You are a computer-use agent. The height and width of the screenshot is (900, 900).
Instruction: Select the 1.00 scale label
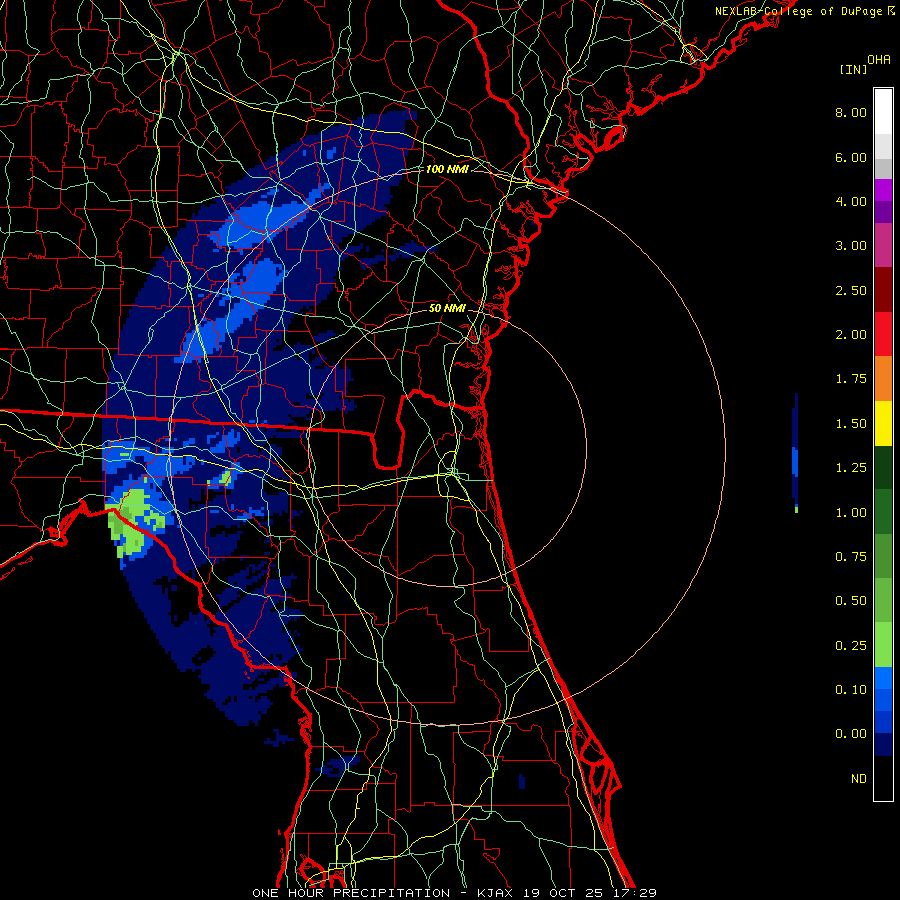(851, 513)
